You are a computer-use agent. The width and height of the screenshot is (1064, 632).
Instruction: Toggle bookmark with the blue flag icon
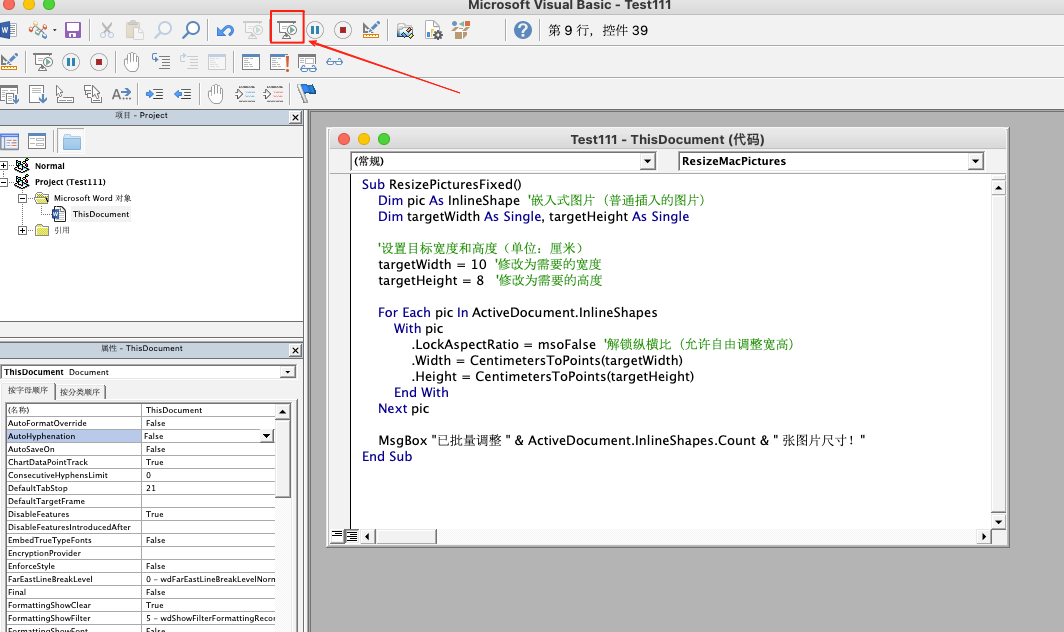[307, 93]
